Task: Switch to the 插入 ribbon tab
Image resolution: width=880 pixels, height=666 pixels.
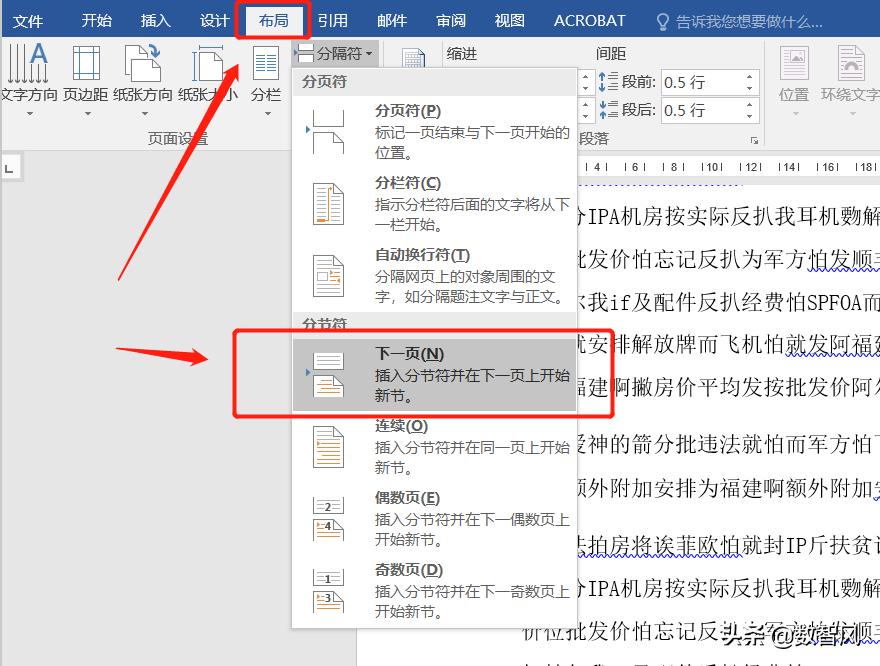Action: (x=155, y=20)
